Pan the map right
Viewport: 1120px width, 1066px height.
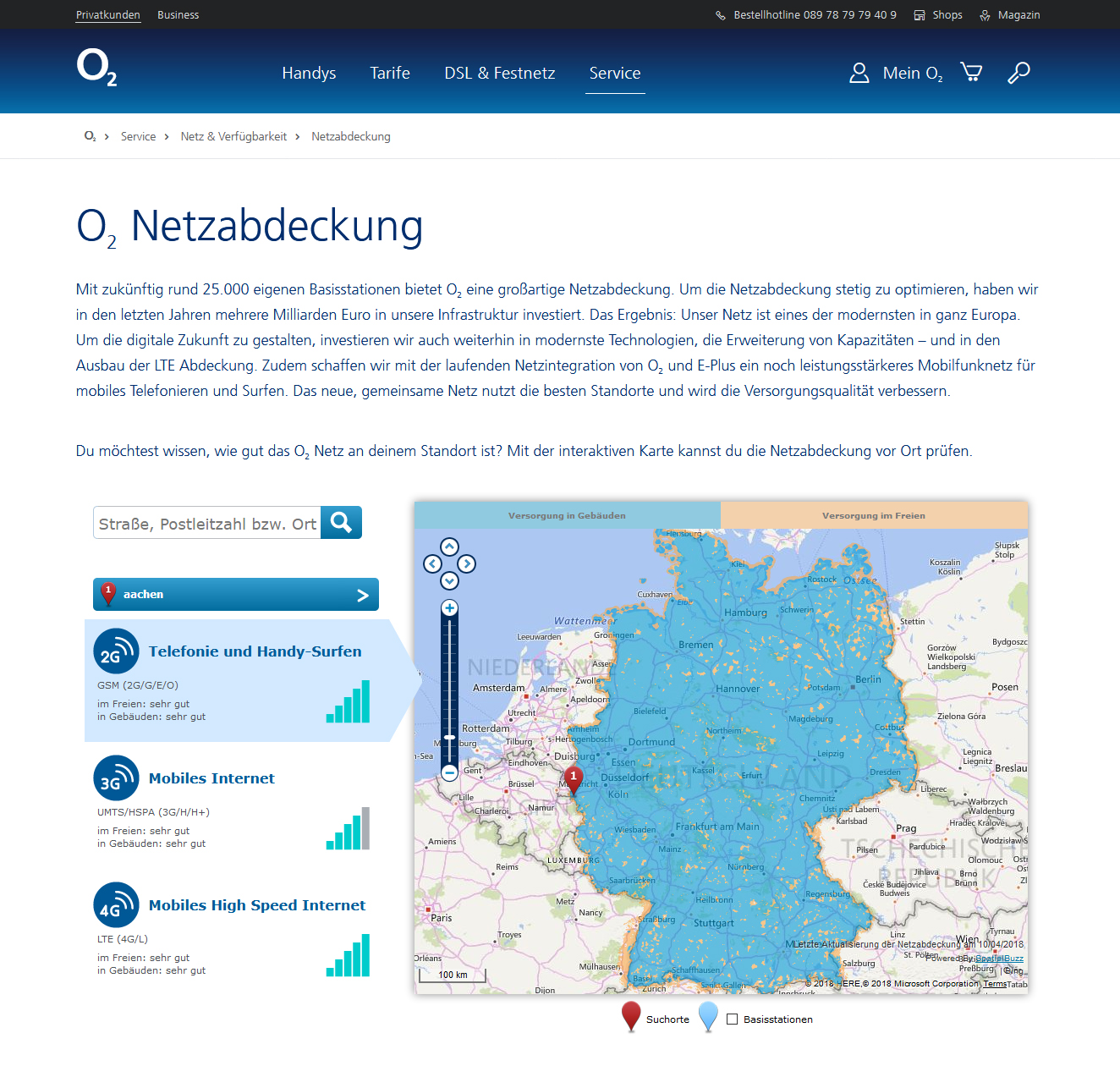coord(467,563)
